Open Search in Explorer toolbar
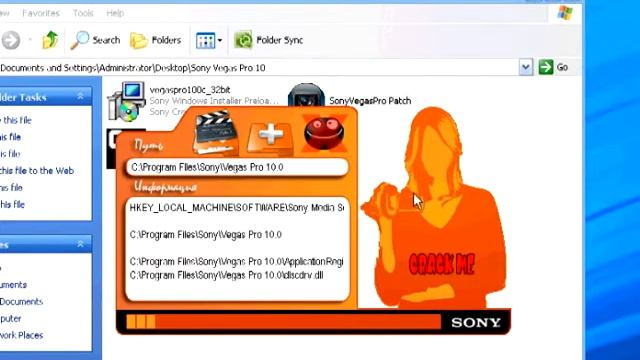This screenshot has height=360, width=640. click(95, 40)
